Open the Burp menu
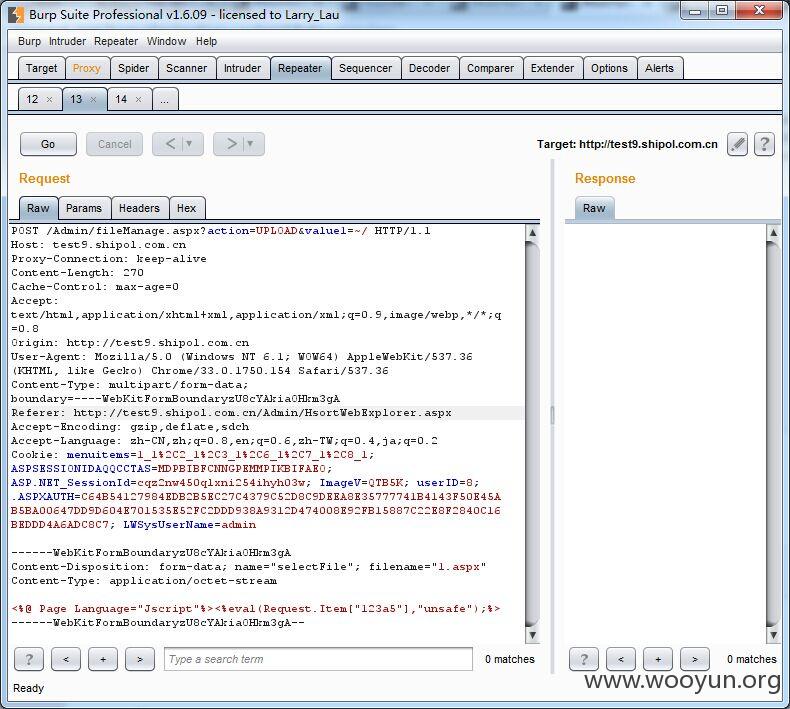Image resolution: width=790 pixels, height=709 pixels. 29,41
